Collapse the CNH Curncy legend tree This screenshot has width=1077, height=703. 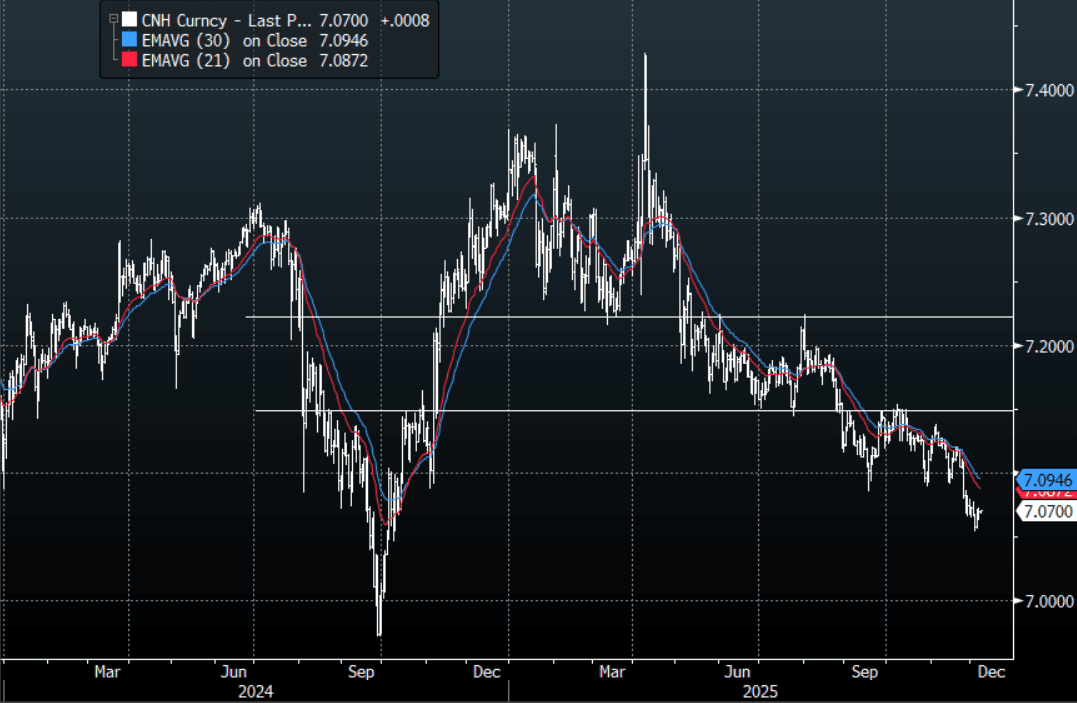[x=111, y=19]
